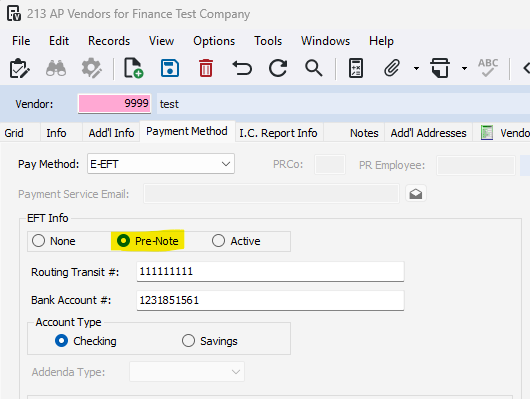This screenshot has width=530, height=399.
Task: Select the Active EFT radio button
Action: (x=218, y=241)
